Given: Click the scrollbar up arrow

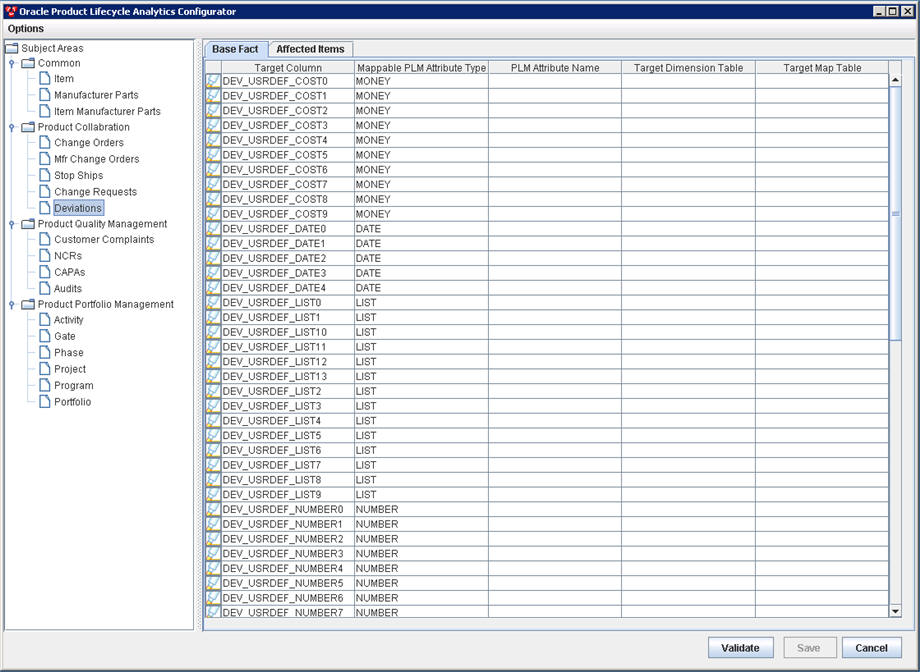Looking at the screenshot, I should click(895, 80).
